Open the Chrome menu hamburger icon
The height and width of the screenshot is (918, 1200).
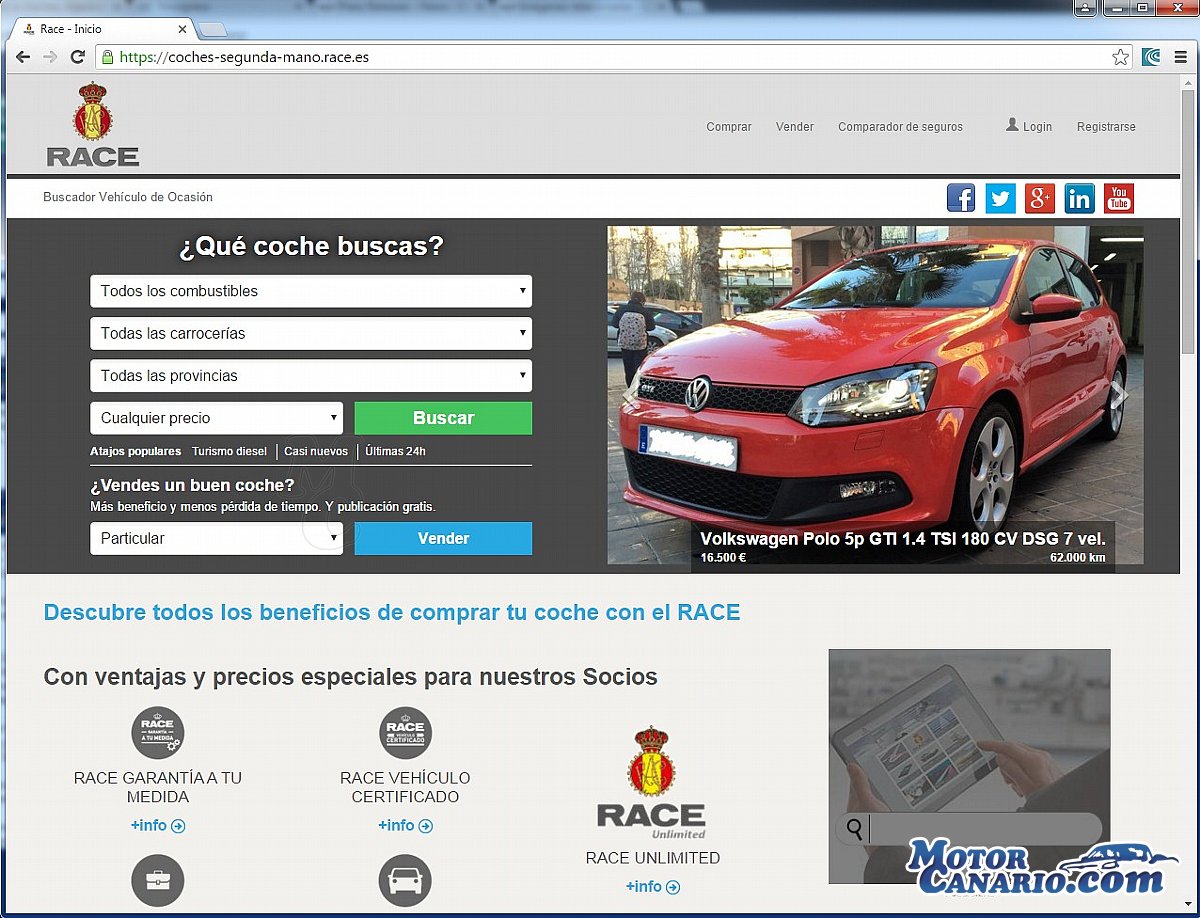(x=1181, y=57)
